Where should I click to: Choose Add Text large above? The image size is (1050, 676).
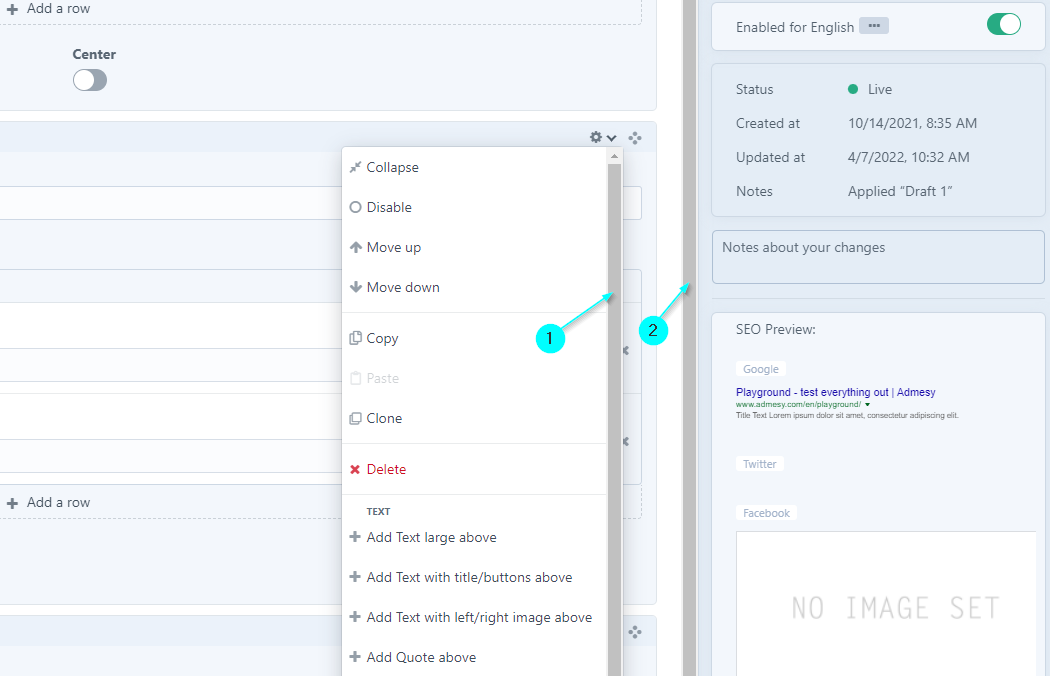pos(474,537)
